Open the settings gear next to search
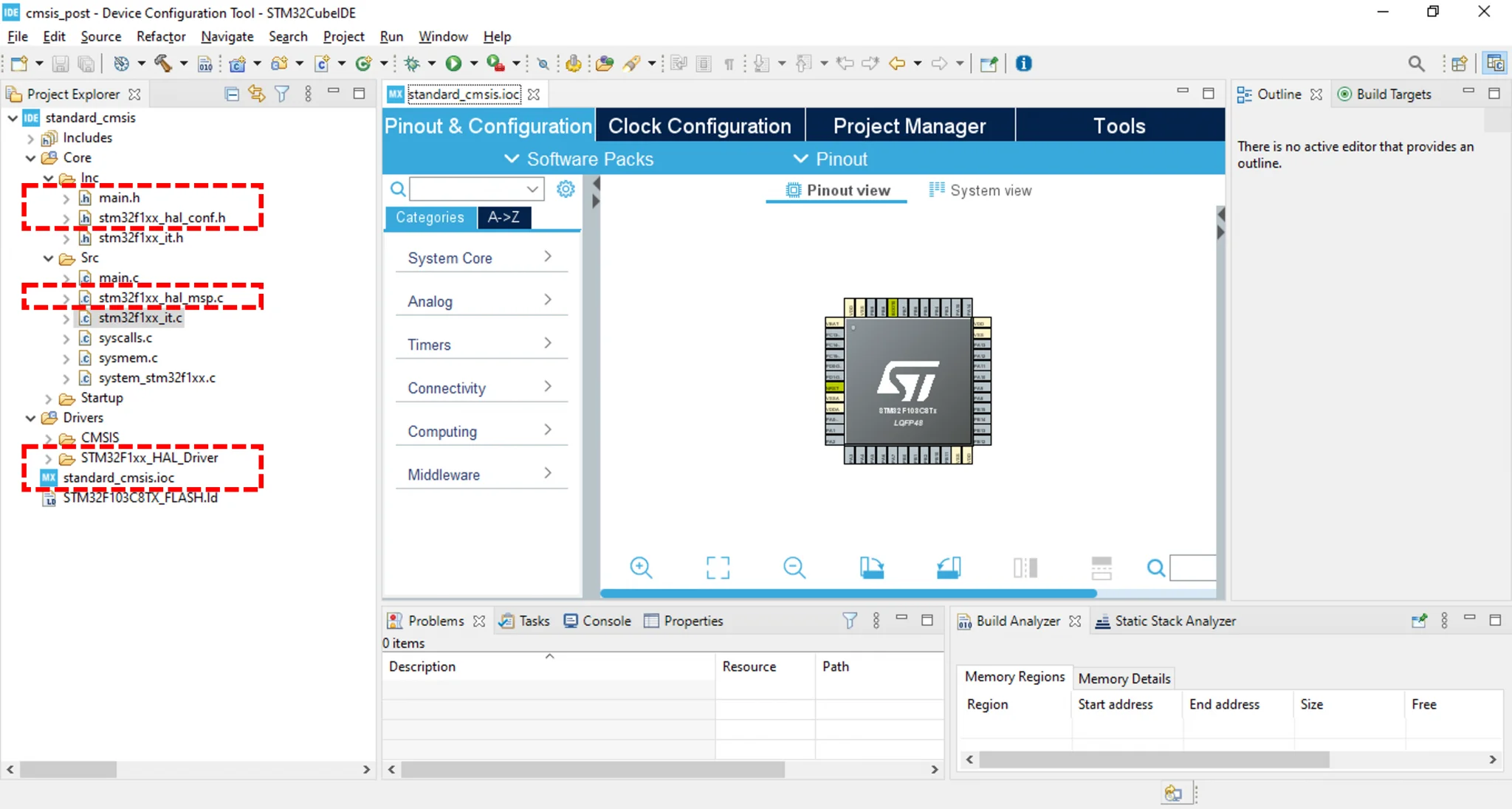Viewport: 1512px width, 809px height. [566, 189]
